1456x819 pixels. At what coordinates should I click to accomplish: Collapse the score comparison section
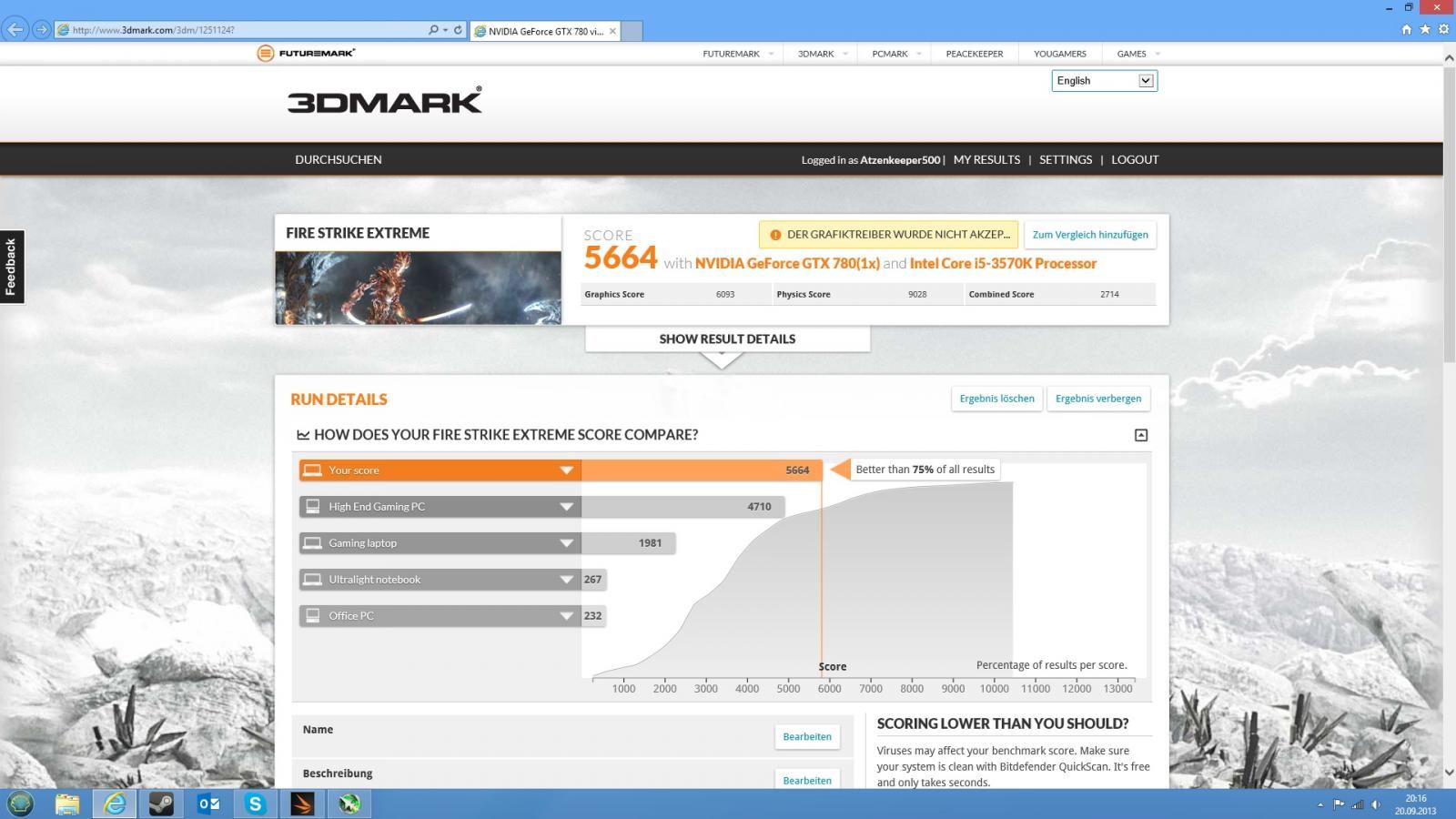point(1141,435)
